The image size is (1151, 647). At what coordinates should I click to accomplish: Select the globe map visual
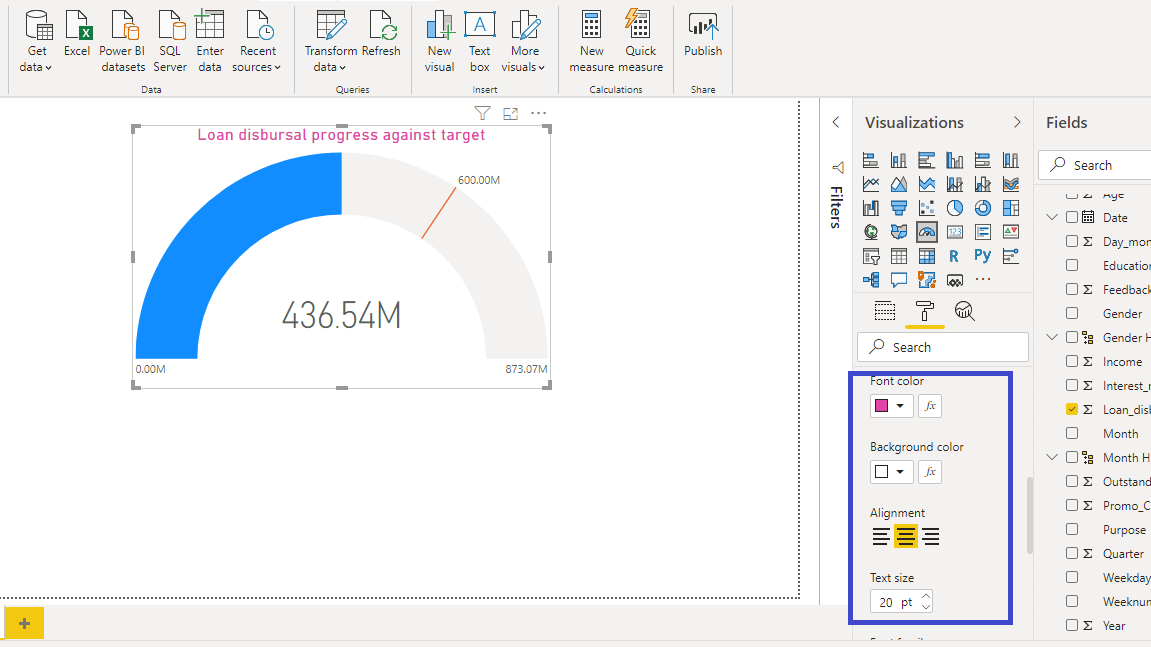(871, 233)
